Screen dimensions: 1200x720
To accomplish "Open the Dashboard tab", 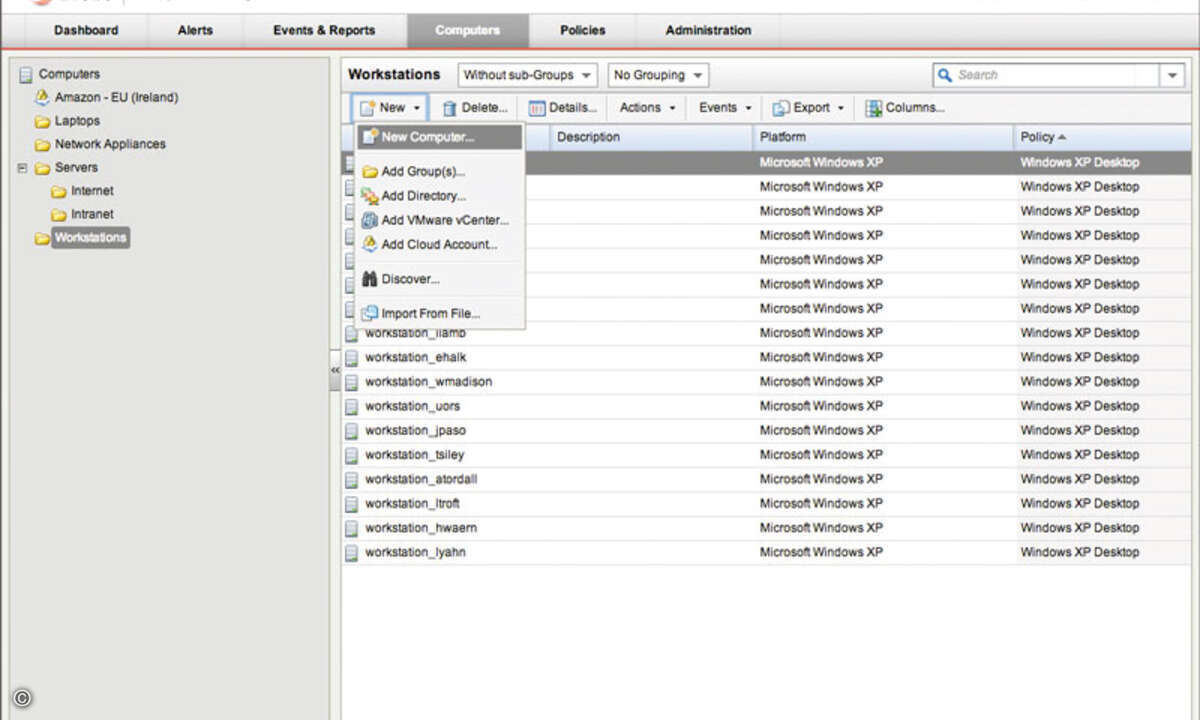I will [86, 31].
